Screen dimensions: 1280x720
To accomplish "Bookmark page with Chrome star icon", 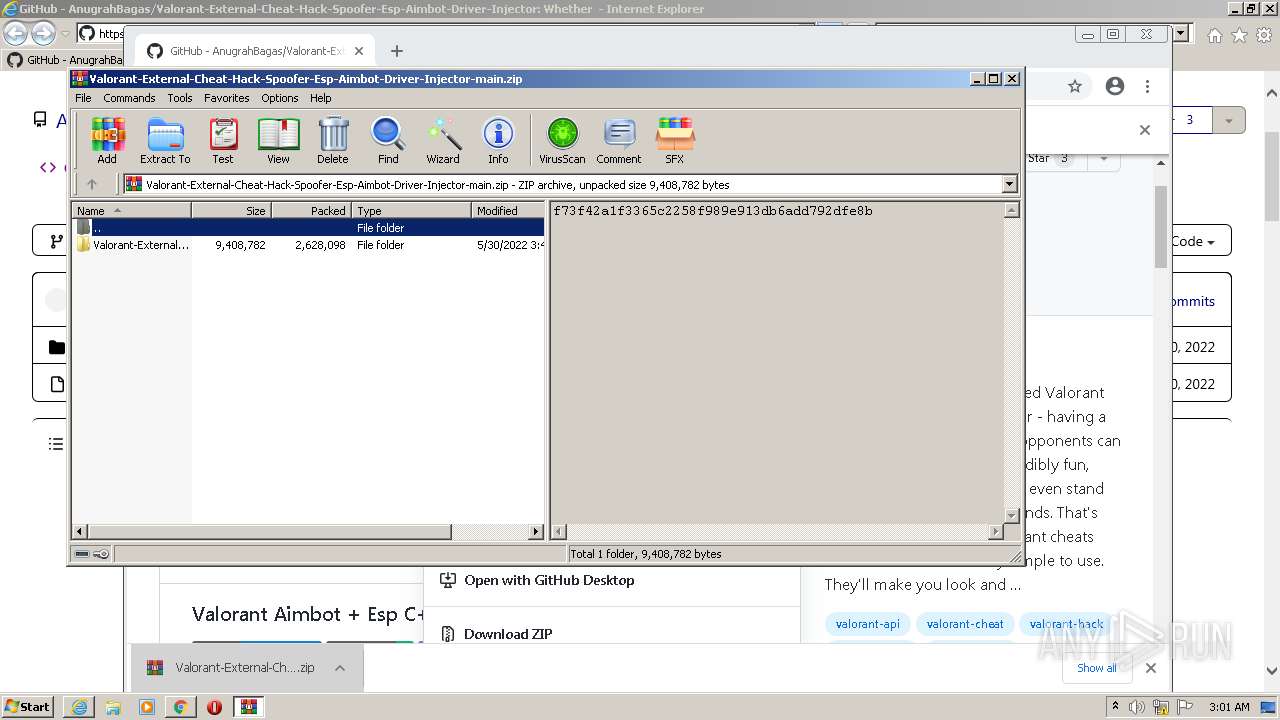I will tap(1075, 87).
